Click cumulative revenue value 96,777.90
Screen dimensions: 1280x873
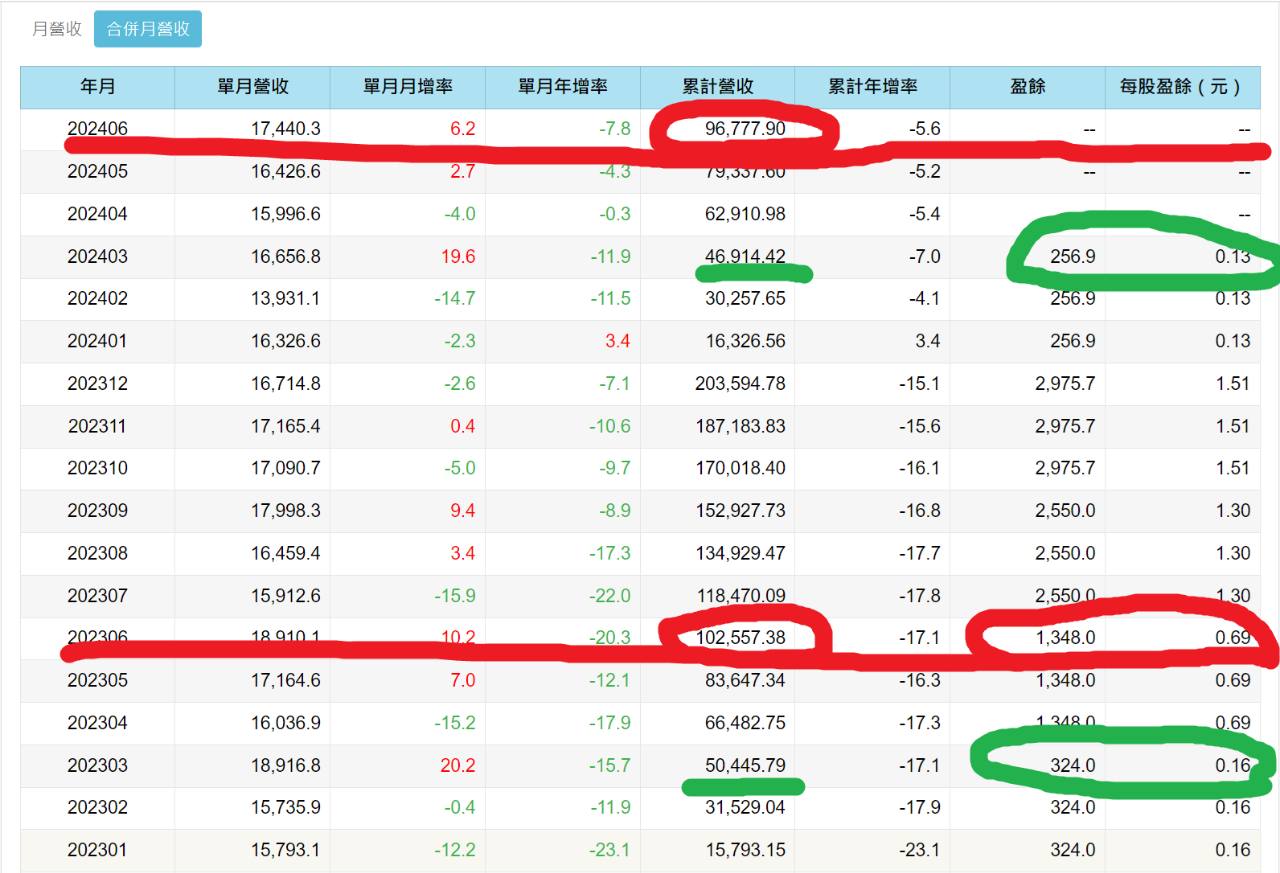(x=745, y=129)
